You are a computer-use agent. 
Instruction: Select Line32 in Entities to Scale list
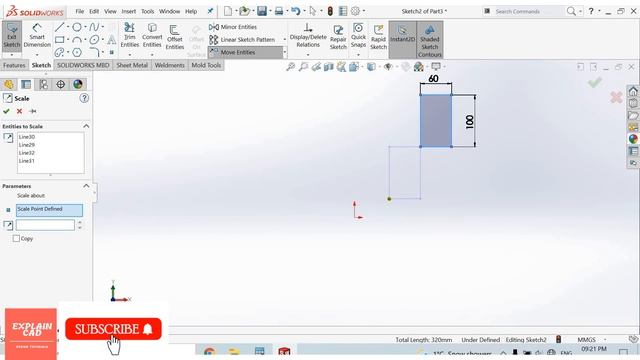(27, 153)
